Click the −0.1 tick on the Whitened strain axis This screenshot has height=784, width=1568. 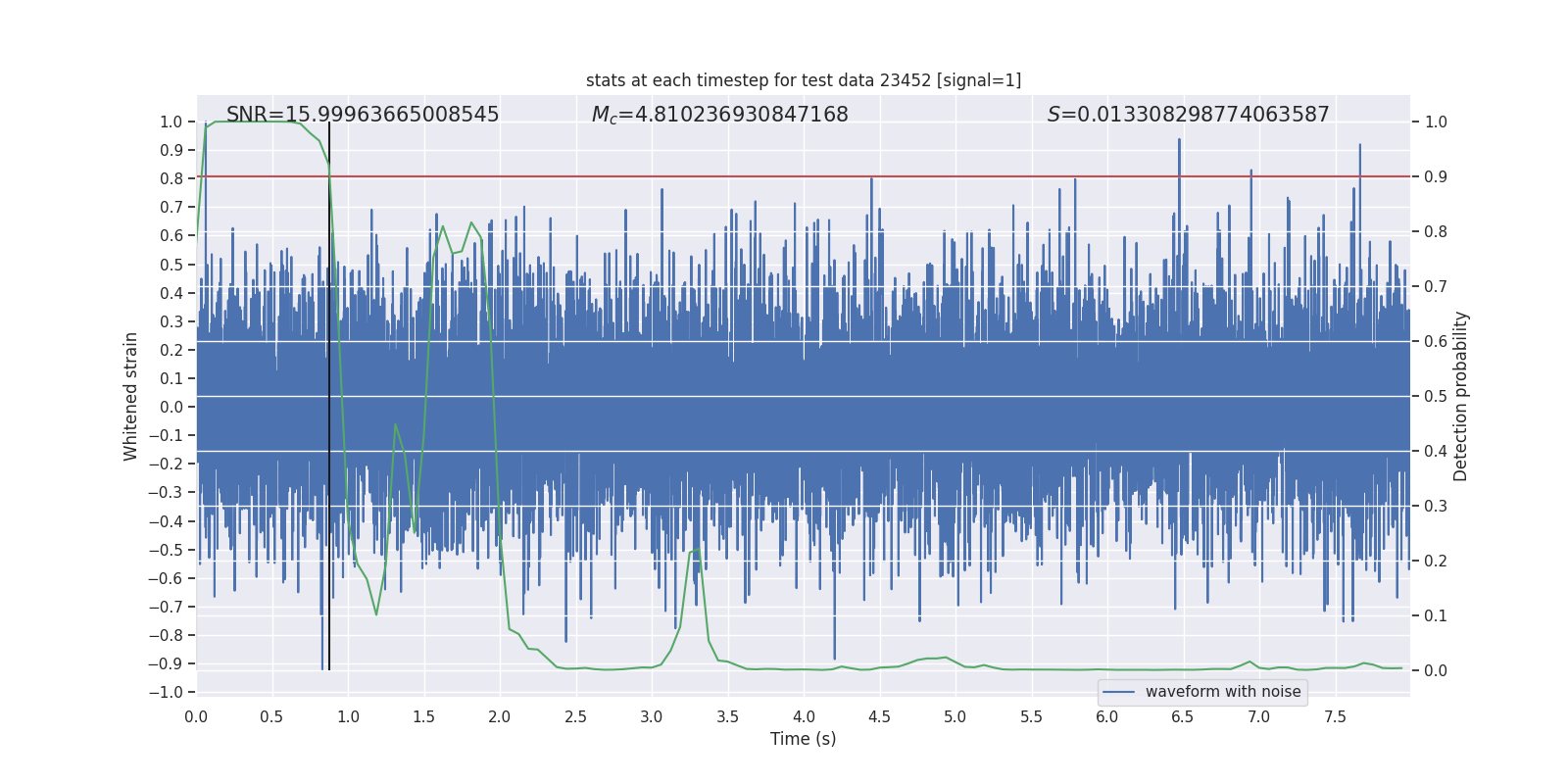(x=166, y=436)
